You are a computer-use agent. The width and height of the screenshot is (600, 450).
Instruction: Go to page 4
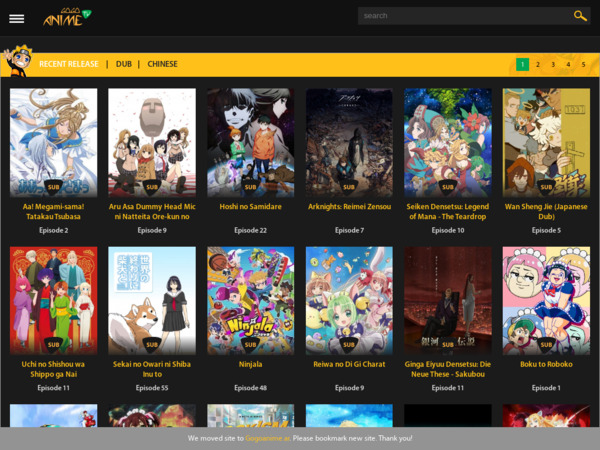(568, 64)
